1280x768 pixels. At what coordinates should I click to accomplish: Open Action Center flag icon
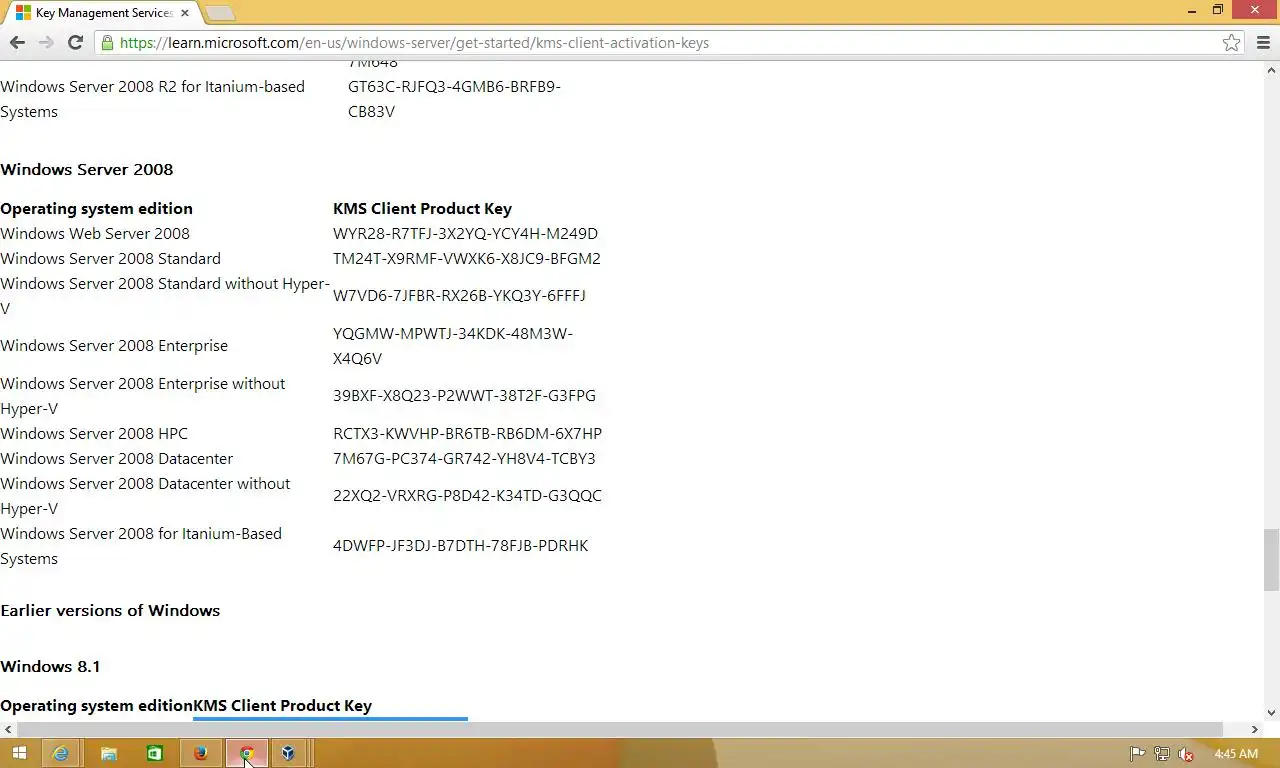click(1137, 754)
